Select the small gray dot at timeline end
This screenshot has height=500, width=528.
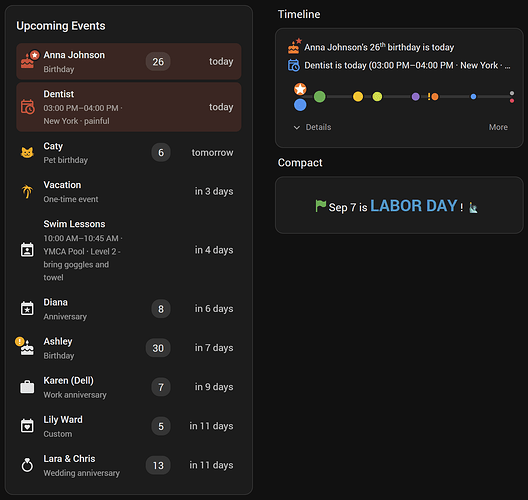(512, 93)
